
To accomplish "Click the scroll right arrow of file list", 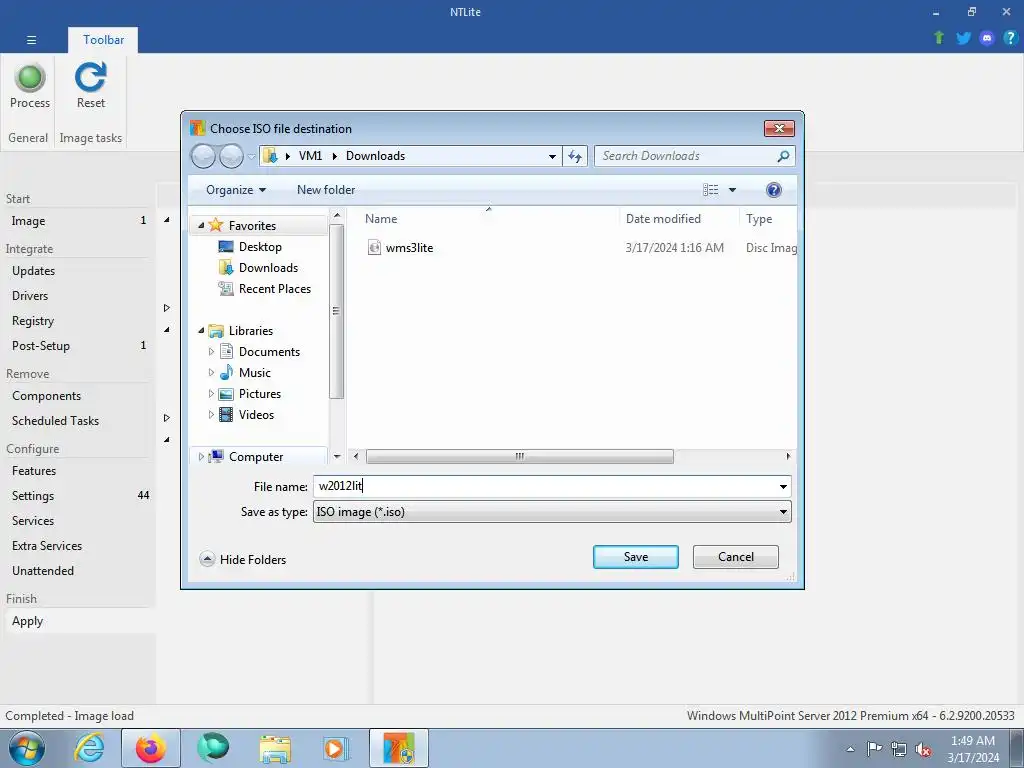I will (788, 456).
